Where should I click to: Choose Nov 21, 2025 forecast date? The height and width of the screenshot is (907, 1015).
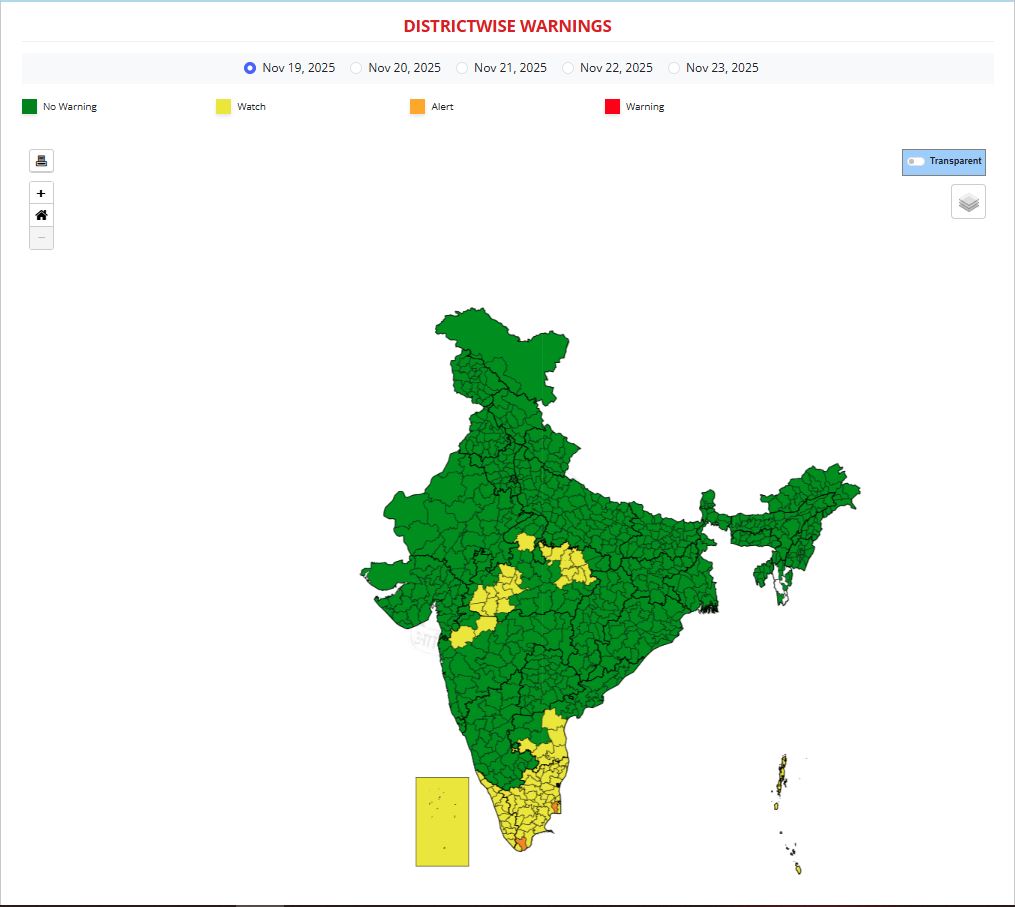coord(462,68)
